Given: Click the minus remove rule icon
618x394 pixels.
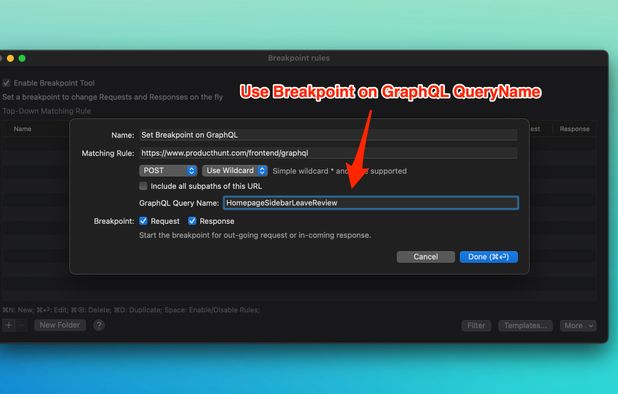Looking at the screenshot, I should coord(21,325).
